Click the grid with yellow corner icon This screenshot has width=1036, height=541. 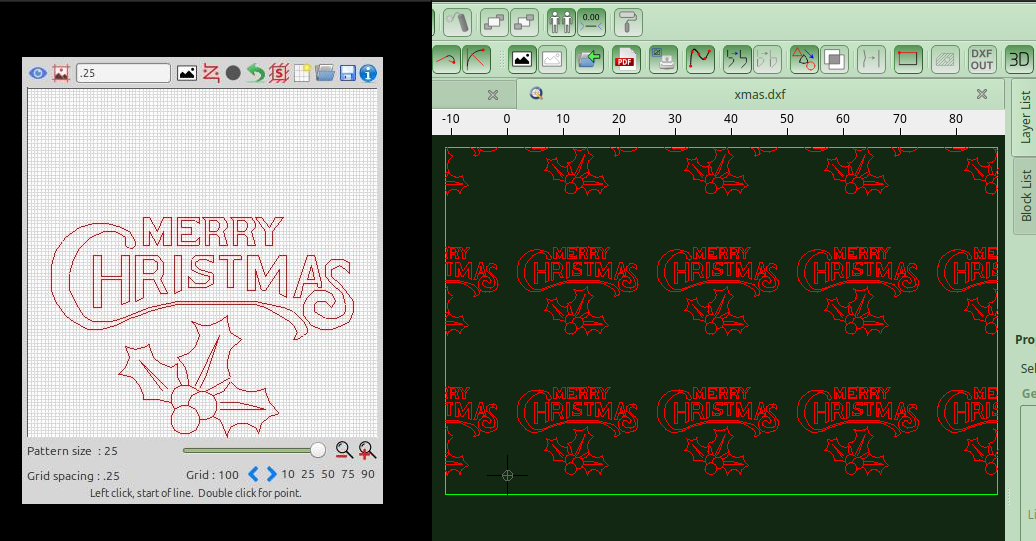coord(302,73)
